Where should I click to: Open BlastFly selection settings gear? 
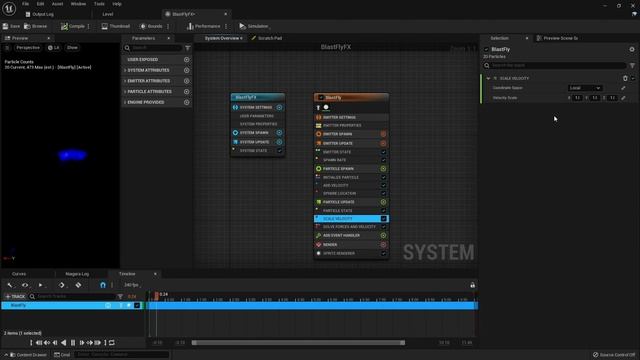point(632,49)
